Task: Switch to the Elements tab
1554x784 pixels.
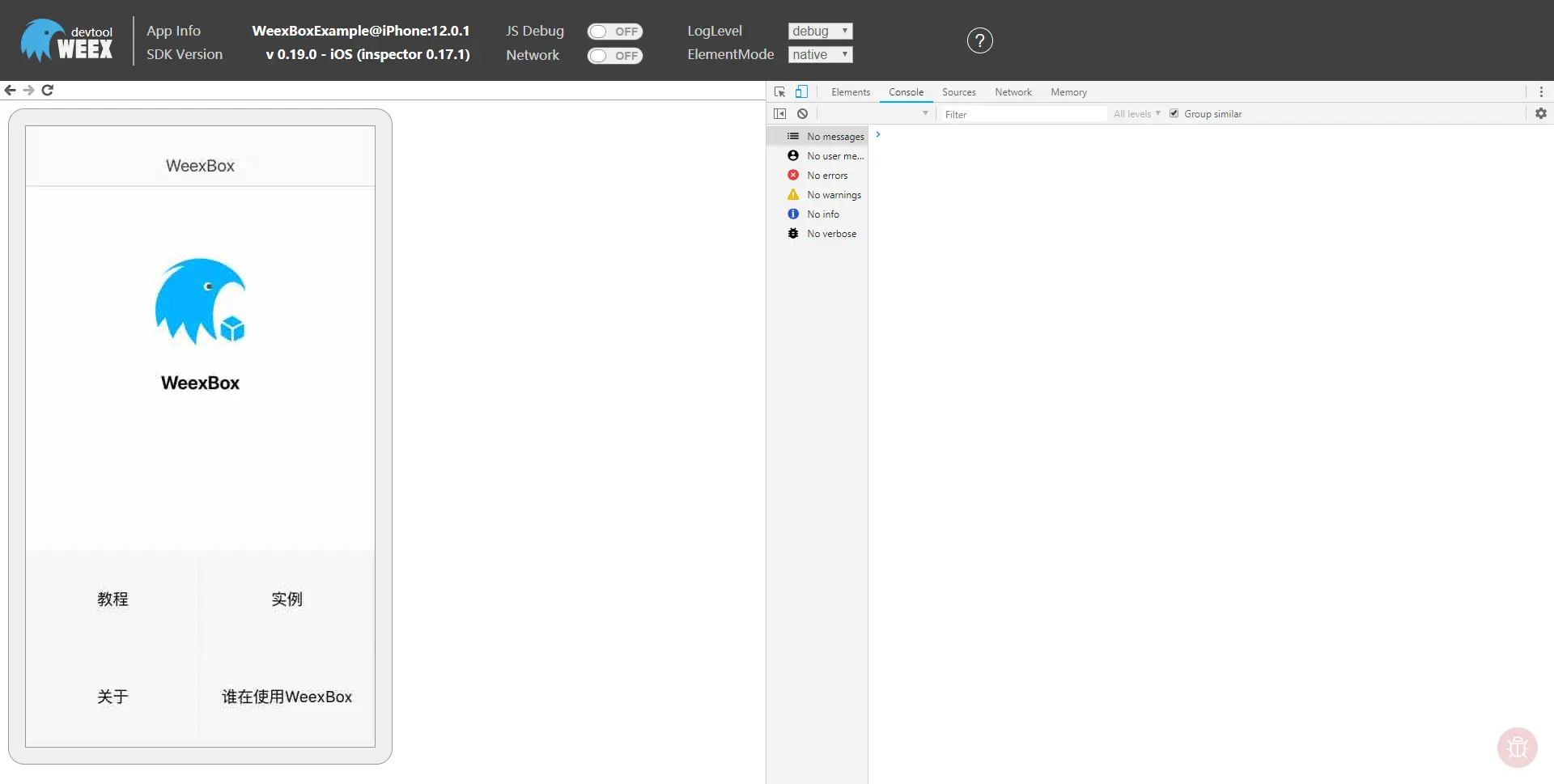Action: 851,92
